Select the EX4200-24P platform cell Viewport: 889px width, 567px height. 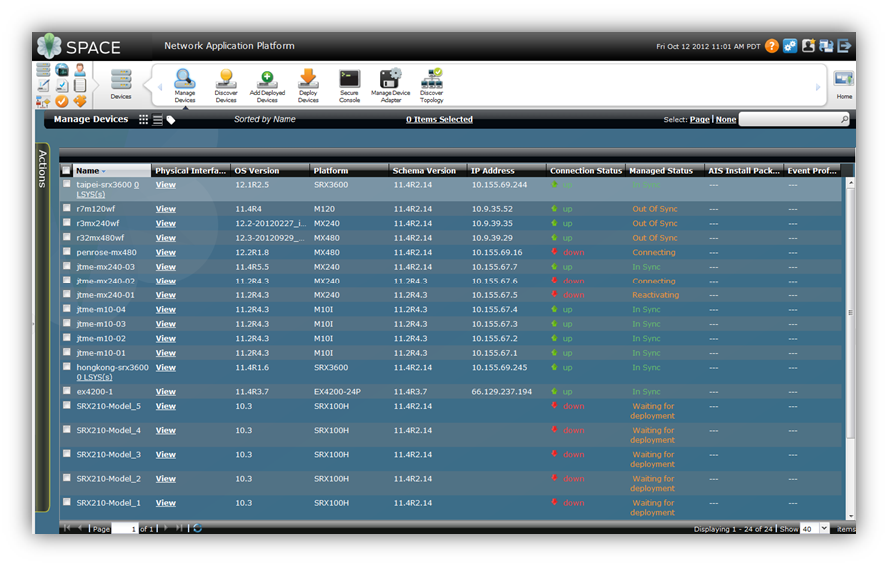click(337, 392)
